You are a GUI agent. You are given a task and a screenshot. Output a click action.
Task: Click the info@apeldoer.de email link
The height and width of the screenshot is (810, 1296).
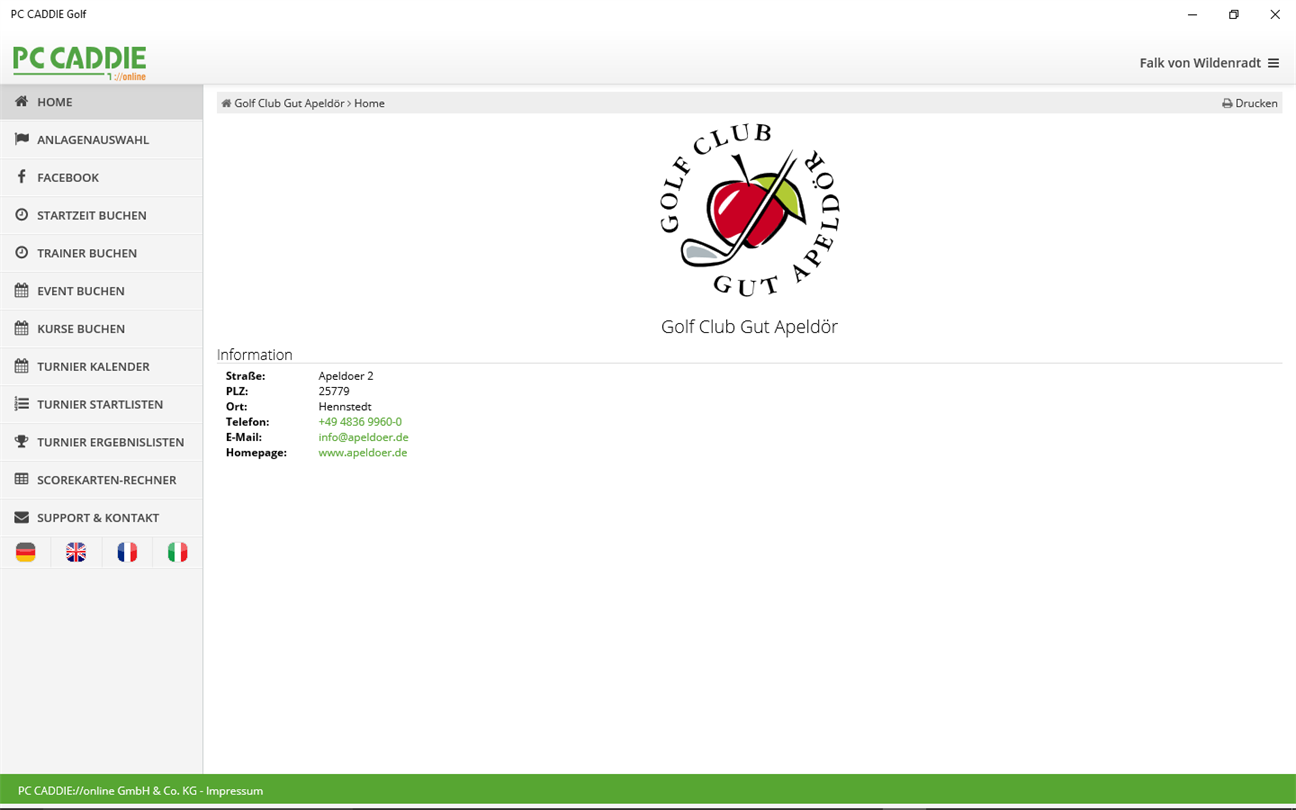363,437
